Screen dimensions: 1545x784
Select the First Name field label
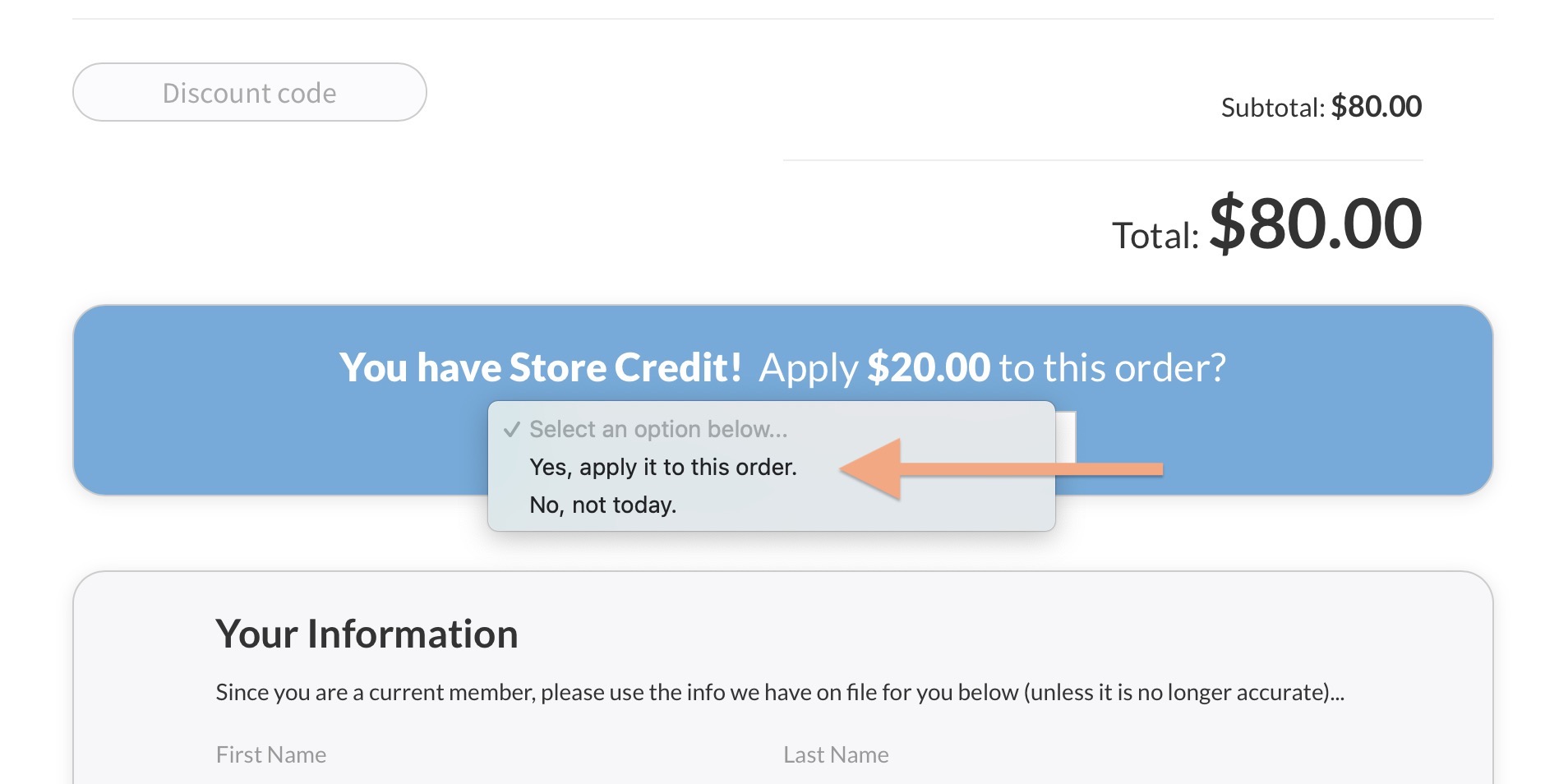click(x=271, y=754)
